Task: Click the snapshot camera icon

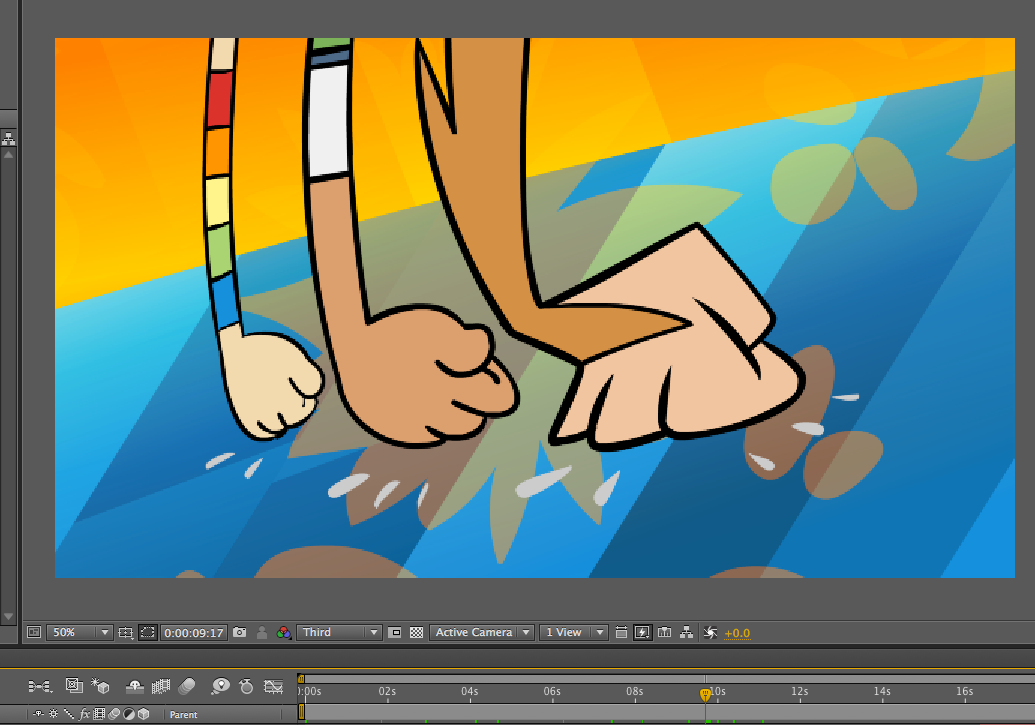Action: coord(239,632)
